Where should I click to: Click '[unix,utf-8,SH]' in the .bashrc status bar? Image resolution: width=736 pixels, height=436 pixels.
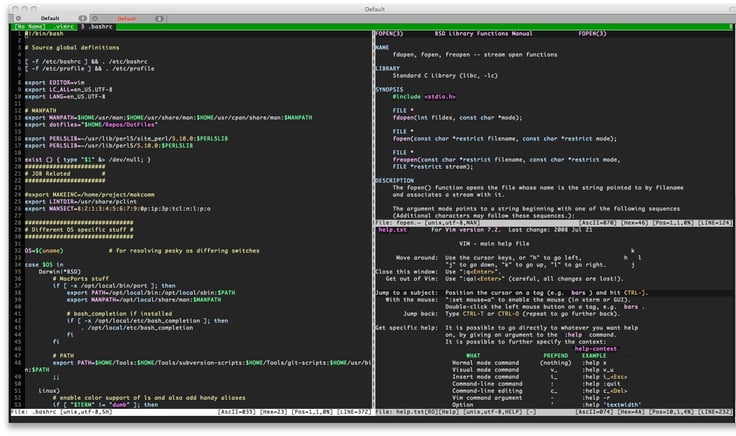click(x=86, y=412)
